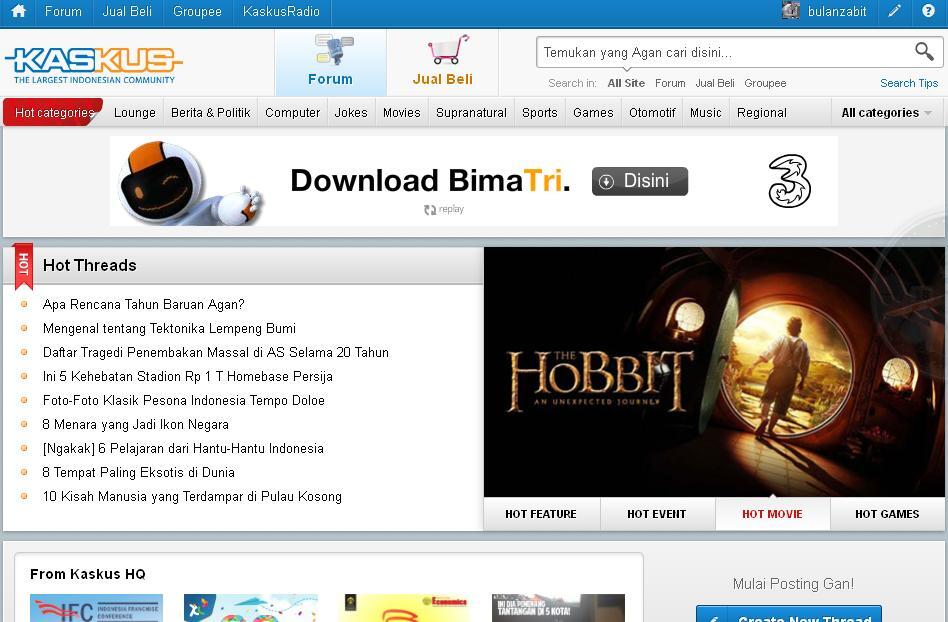The width and height of the screenshot is (948, 622).
Task: Switch to the HOT GAMES tab
Action: 887,514
